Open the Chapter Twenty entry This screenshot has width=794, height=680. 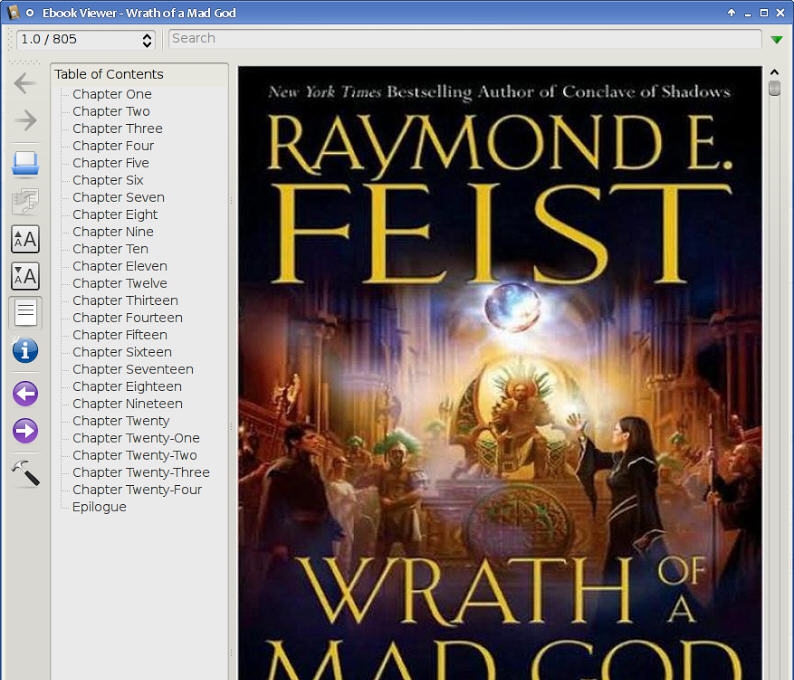point(121,421)
